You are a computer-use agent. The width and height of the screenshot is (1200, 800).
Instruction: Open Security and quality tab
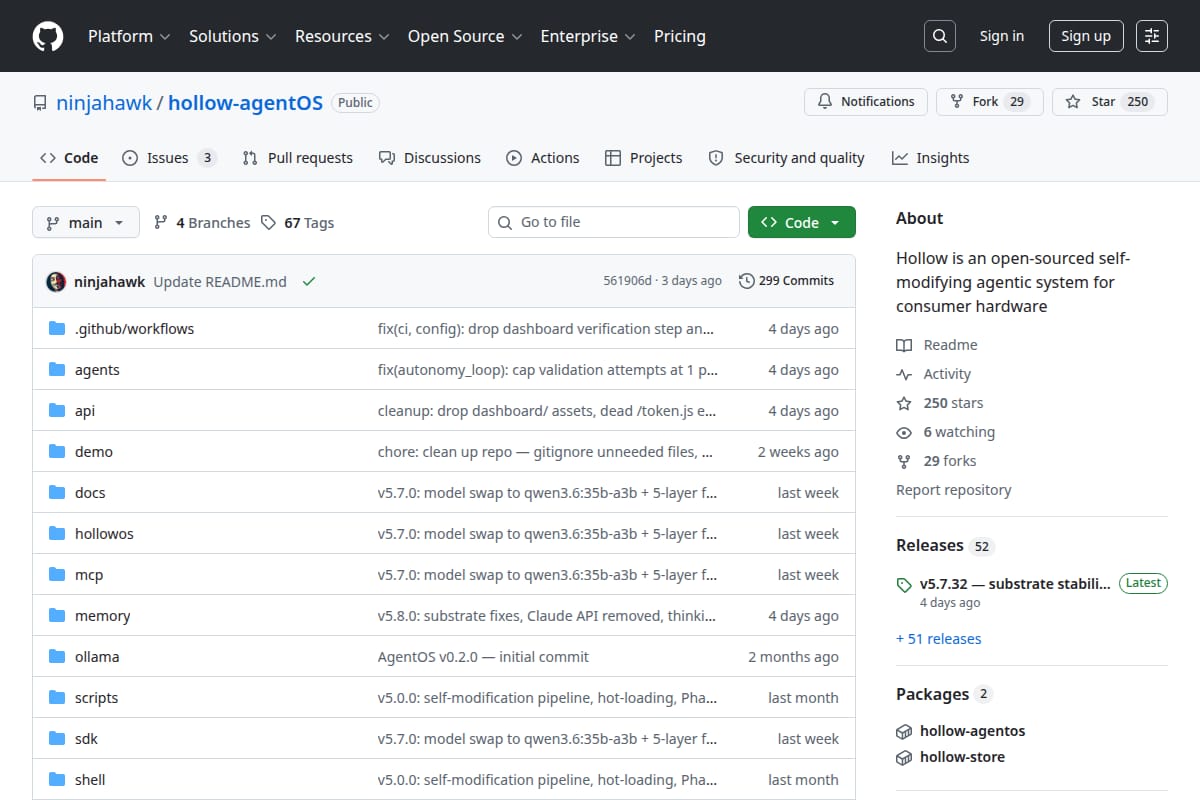(x=787, y=158)
